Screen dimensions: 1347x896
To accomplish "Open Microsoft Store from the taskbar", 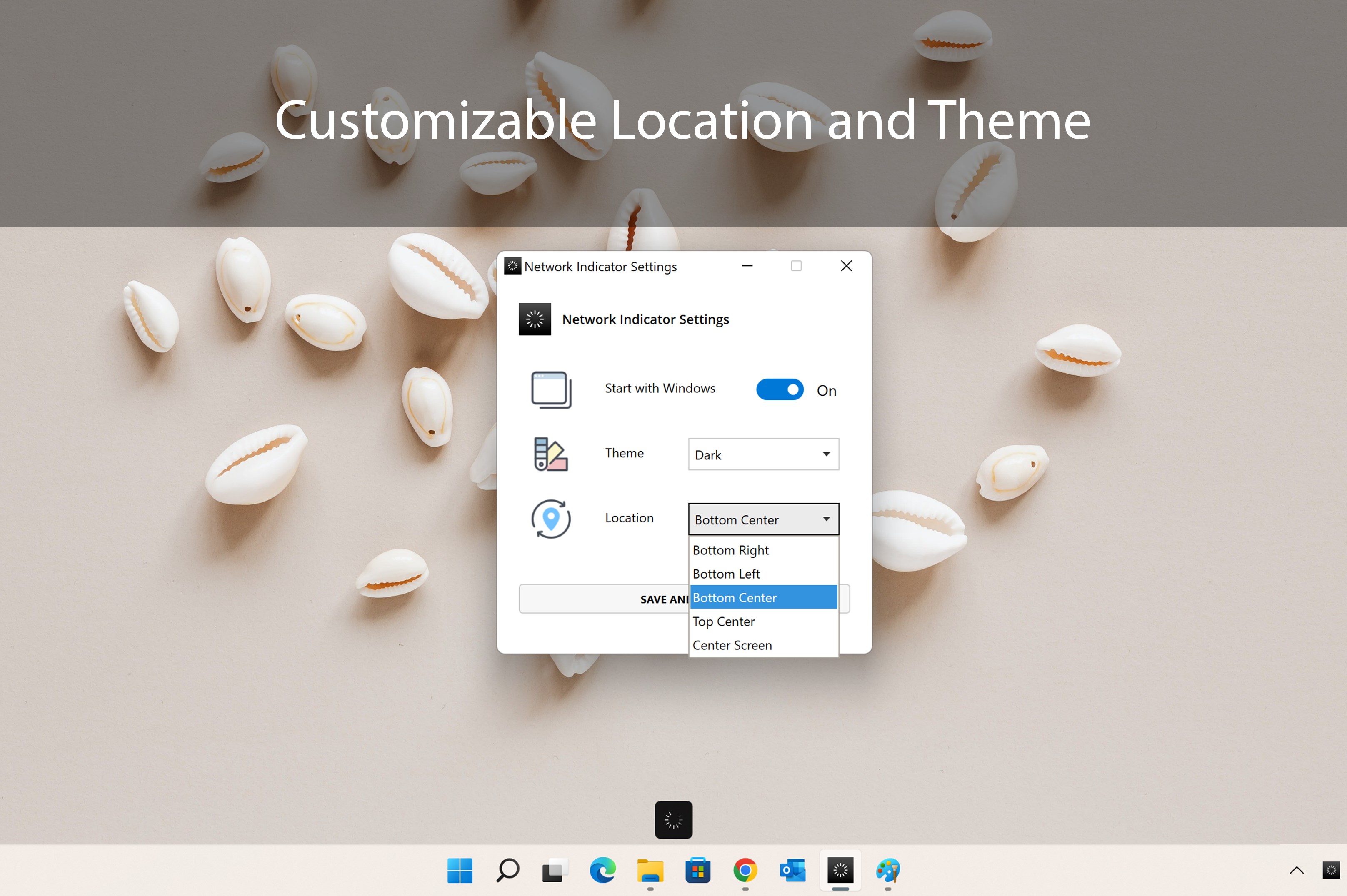I will [x=698, y=870].
